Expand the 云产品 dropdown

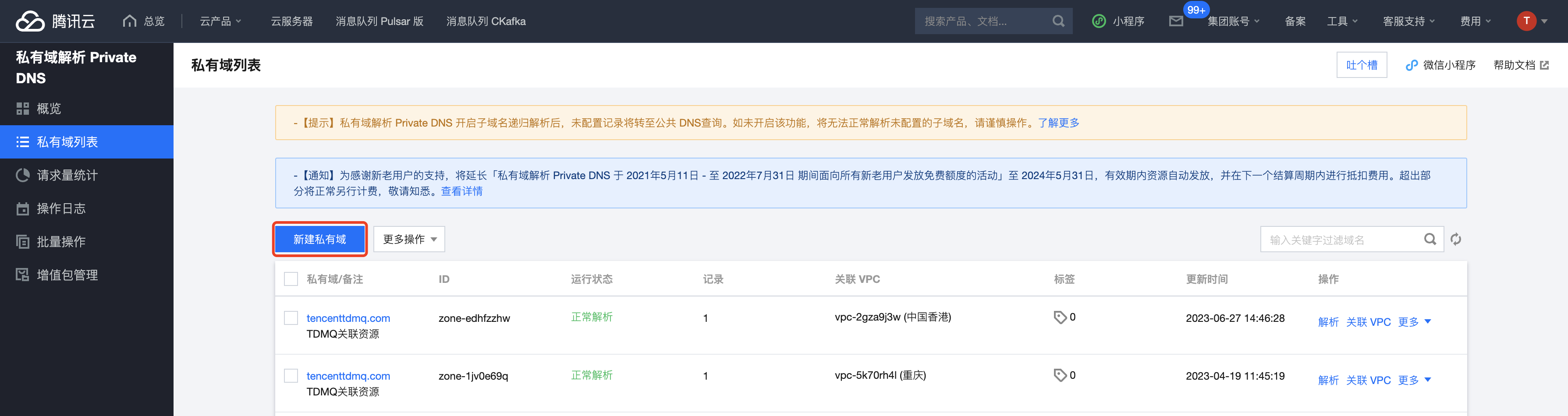[x=220, y=21]
